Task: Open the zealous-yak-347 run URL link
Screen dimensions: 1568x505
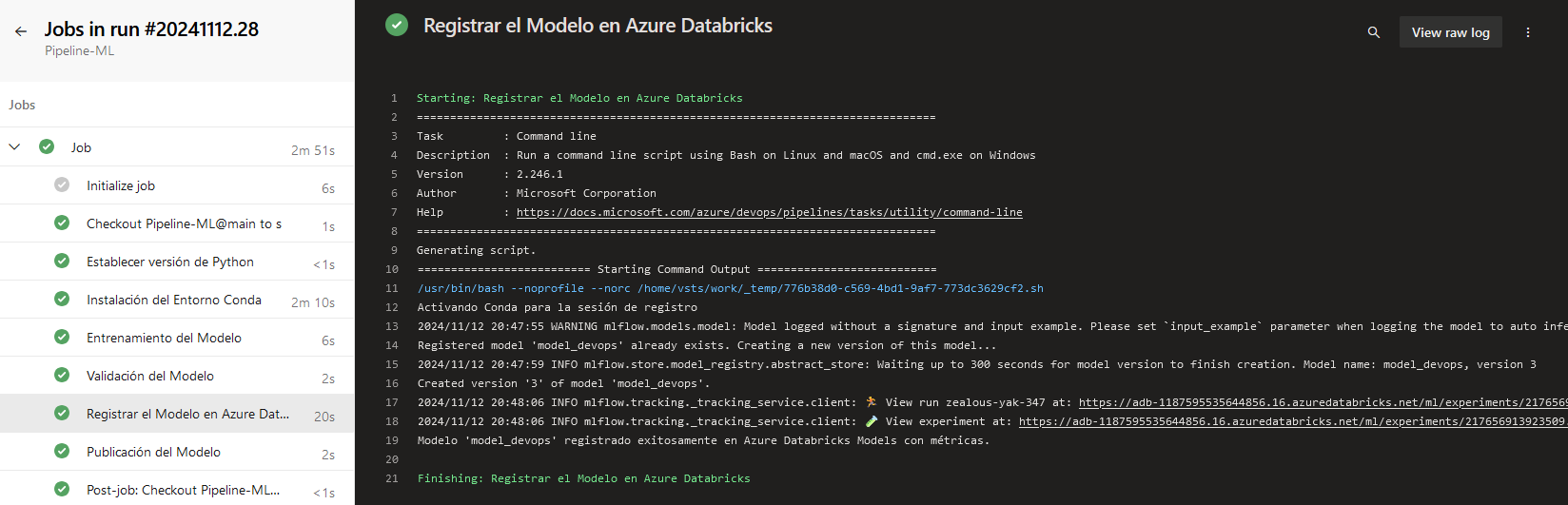Action: tap(1323, 402)
